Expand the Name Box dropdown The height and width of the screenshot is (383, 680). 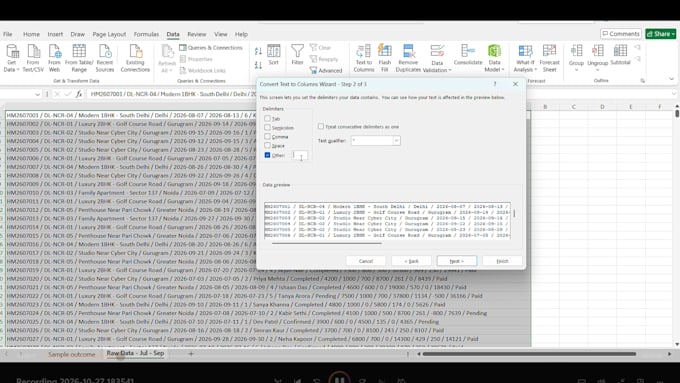point(37,94)
